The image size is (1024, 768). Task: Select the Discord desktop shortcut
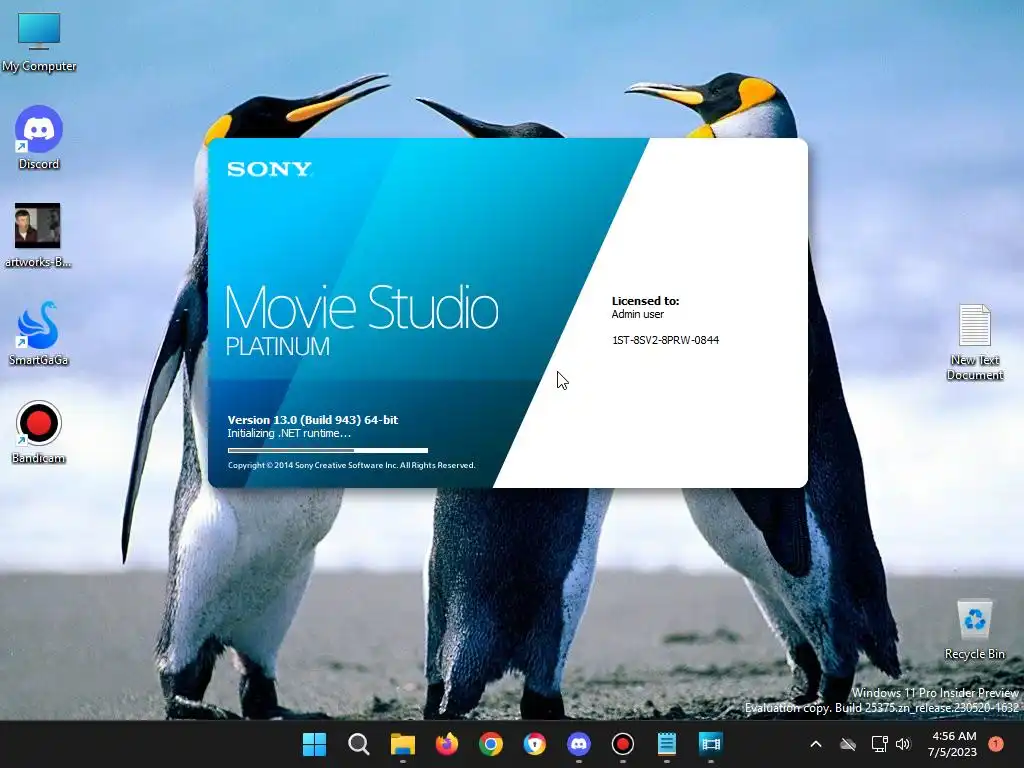point(39,137)
